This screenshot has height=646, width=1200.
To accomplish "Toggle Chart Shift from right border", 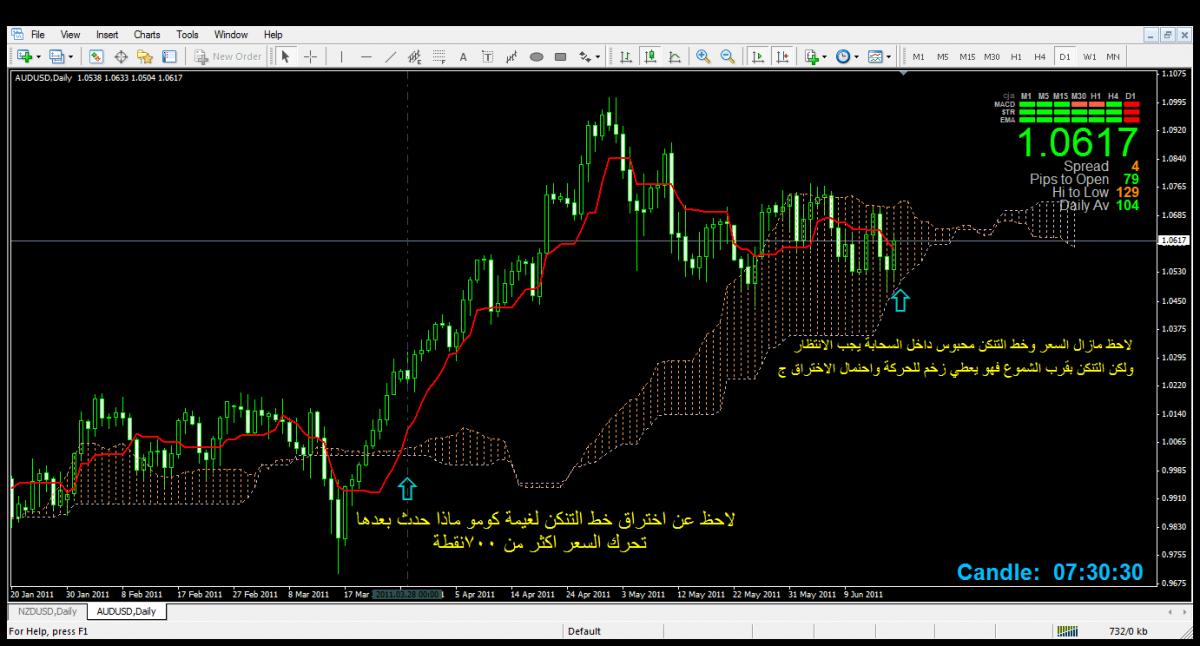I will pyautogui.click(x=783, y=57).
